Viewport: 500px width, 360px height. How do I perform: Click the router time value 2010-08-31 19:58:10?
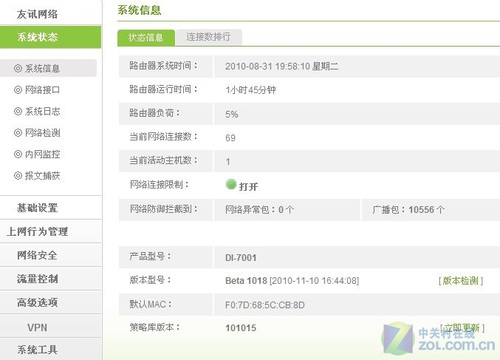click(268, 66)
